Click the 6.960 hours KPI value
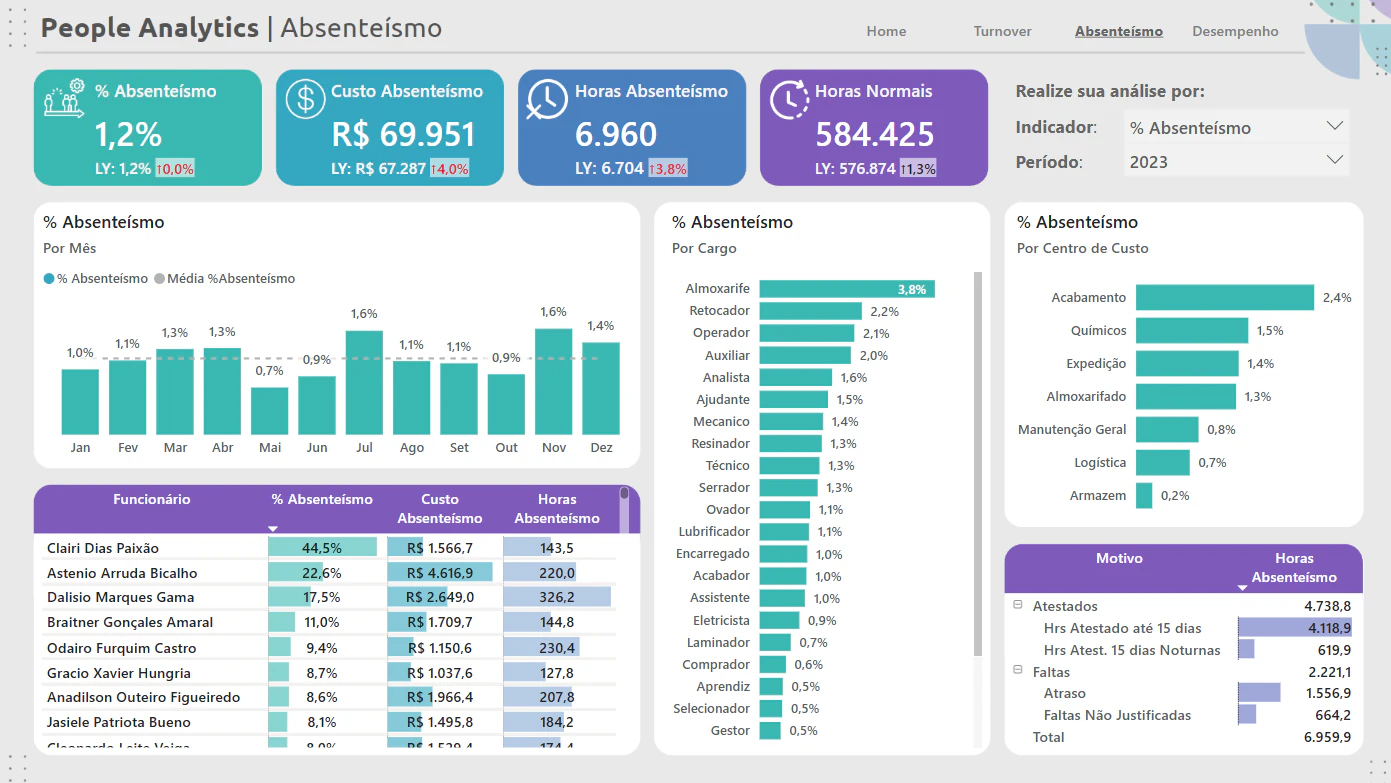This screenshot has width=1391, height=783. [616, 134]
